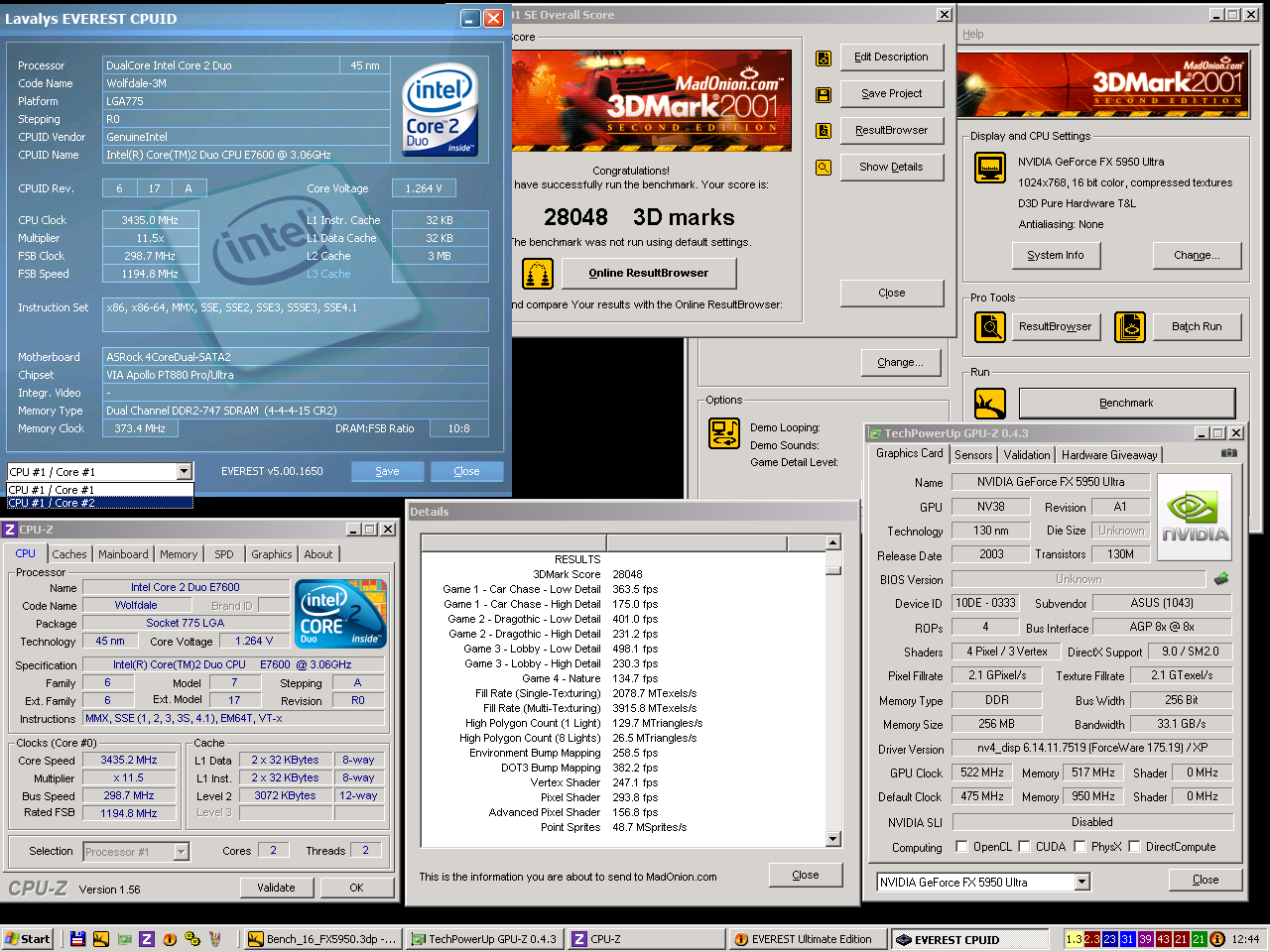
Task: Enable the DirectCompute checkbox in GPU-Z
Action: (1134, 847)
